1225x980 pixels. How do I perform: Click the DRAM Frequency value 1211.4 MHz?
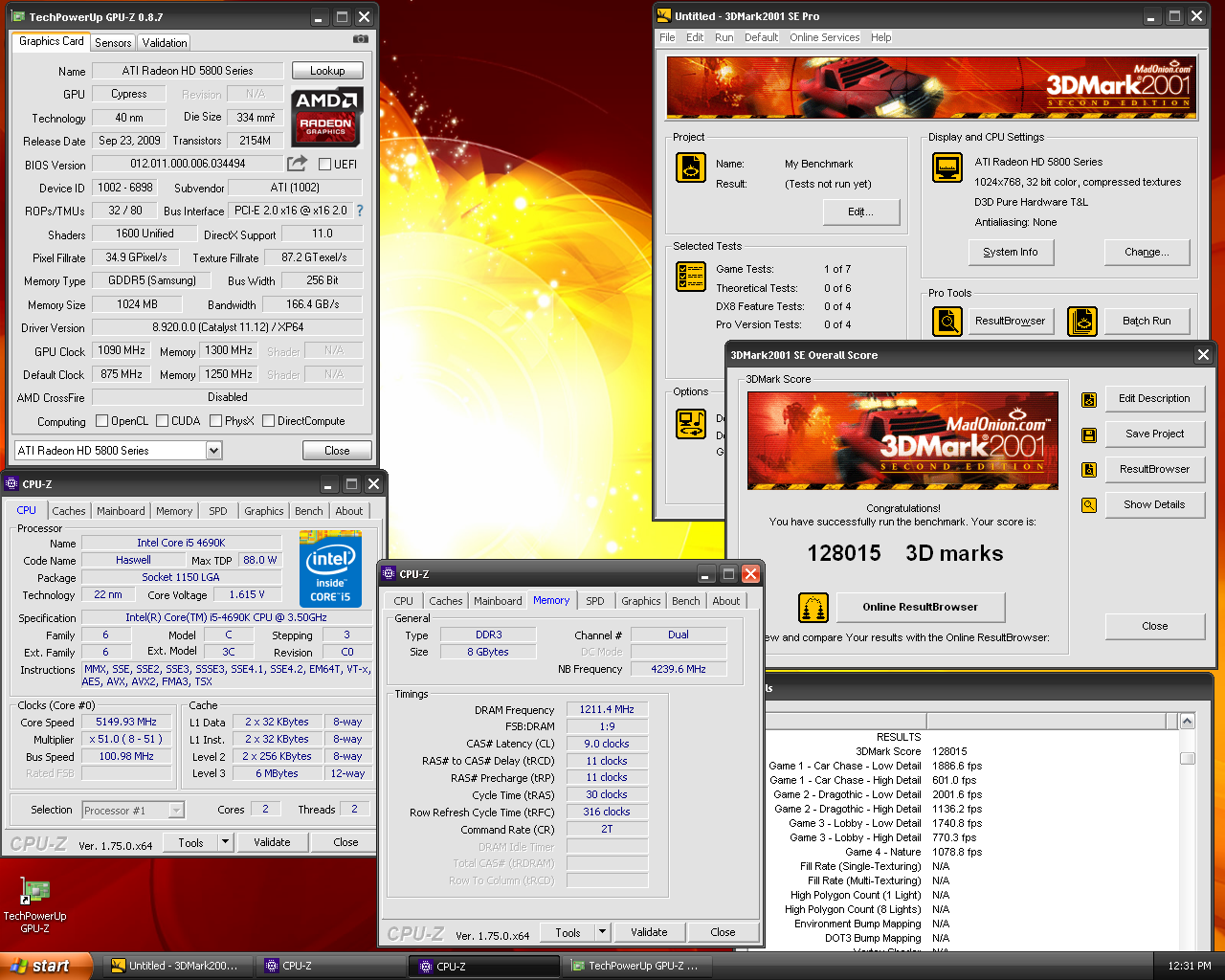pyautogui.click(x=607, y=709)
